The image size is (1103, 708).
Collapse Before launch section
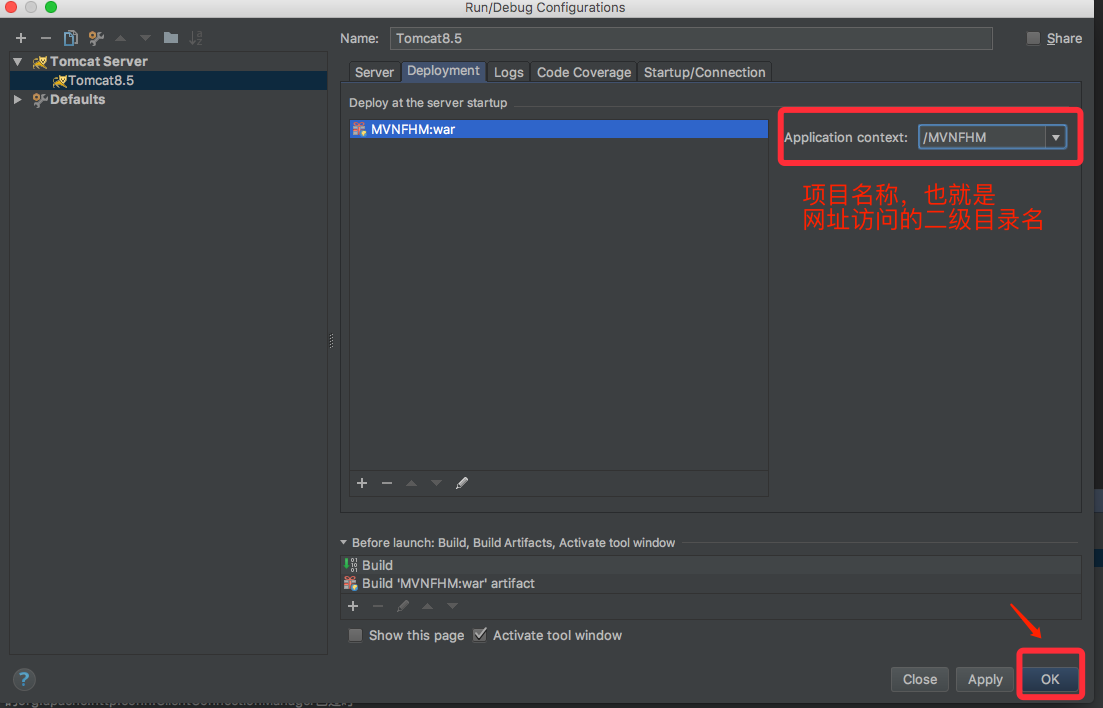pyautogui.click(x=343, y=543)
